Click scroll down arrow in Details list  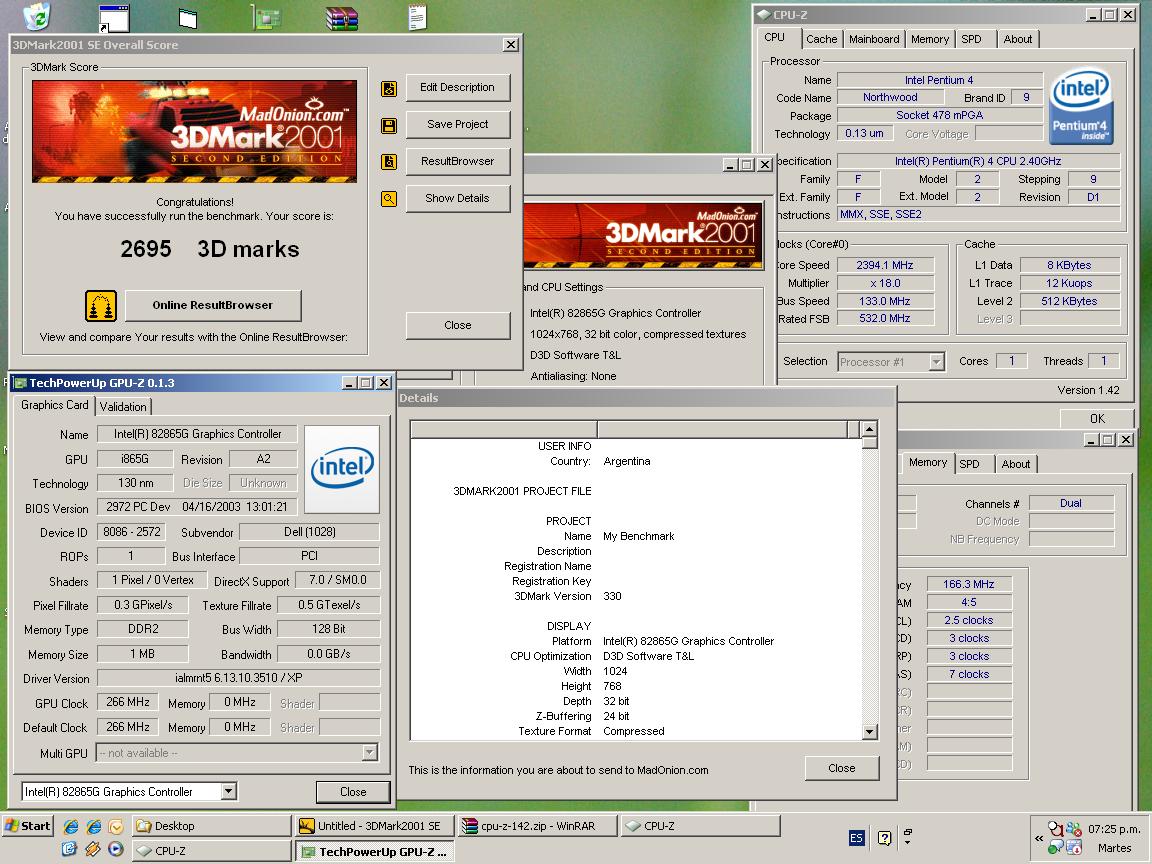pyautogui.click(x=869, y=732)
